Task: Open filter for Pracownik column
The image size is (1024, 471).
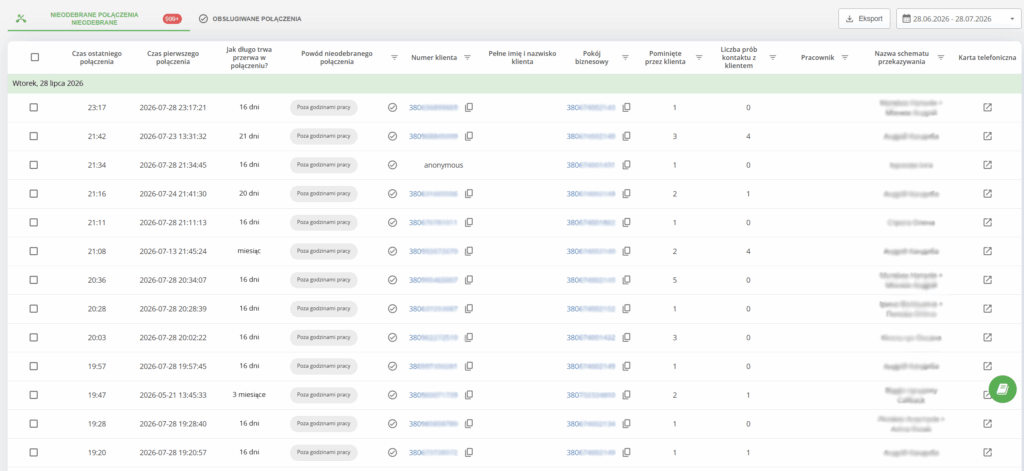Action: [x=845, y=57]
